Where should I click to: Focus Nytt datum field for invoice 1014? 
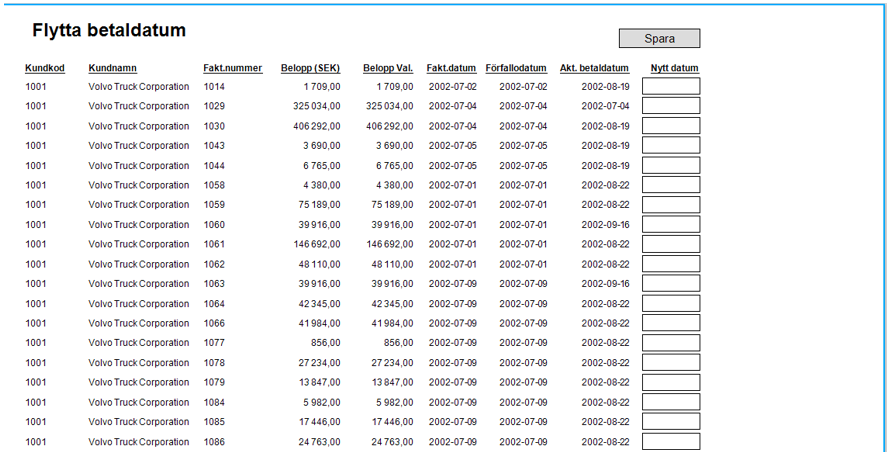pyautogui.click(x=671, y=86)
